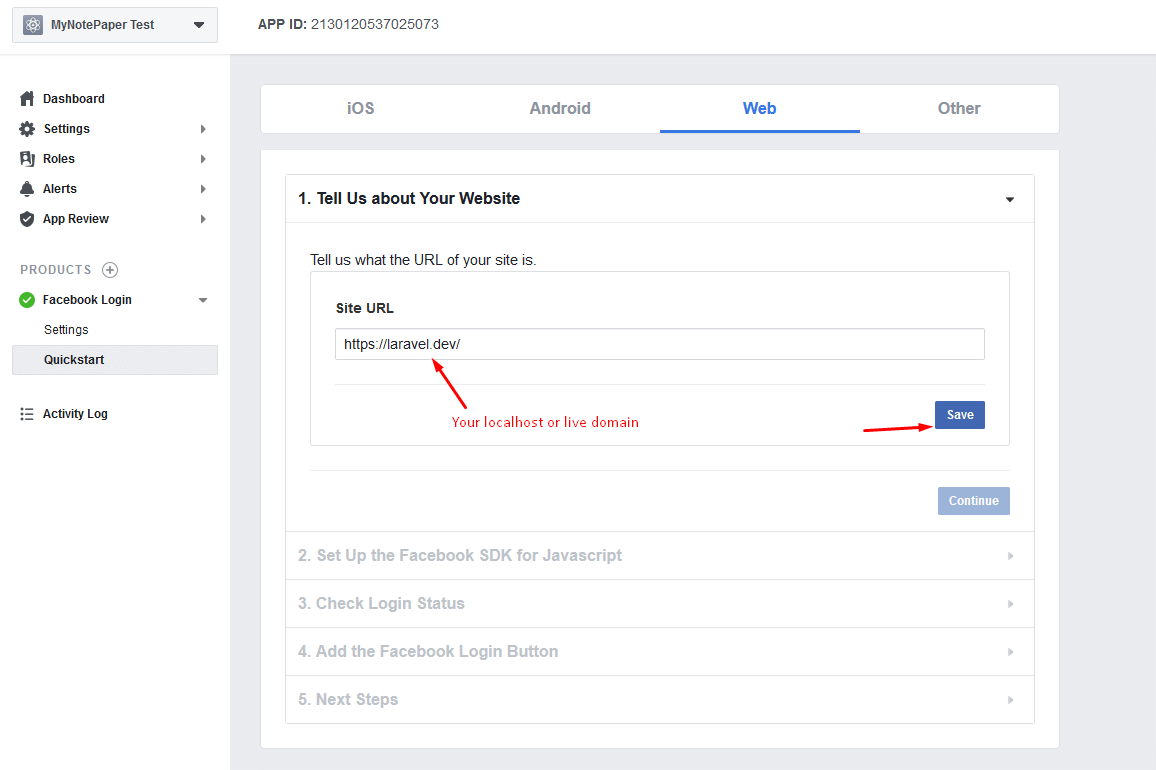The height and width of the screenshot is (770, 1156).
Task: Select the Web platform tab
Action: [x=759, y=108]
